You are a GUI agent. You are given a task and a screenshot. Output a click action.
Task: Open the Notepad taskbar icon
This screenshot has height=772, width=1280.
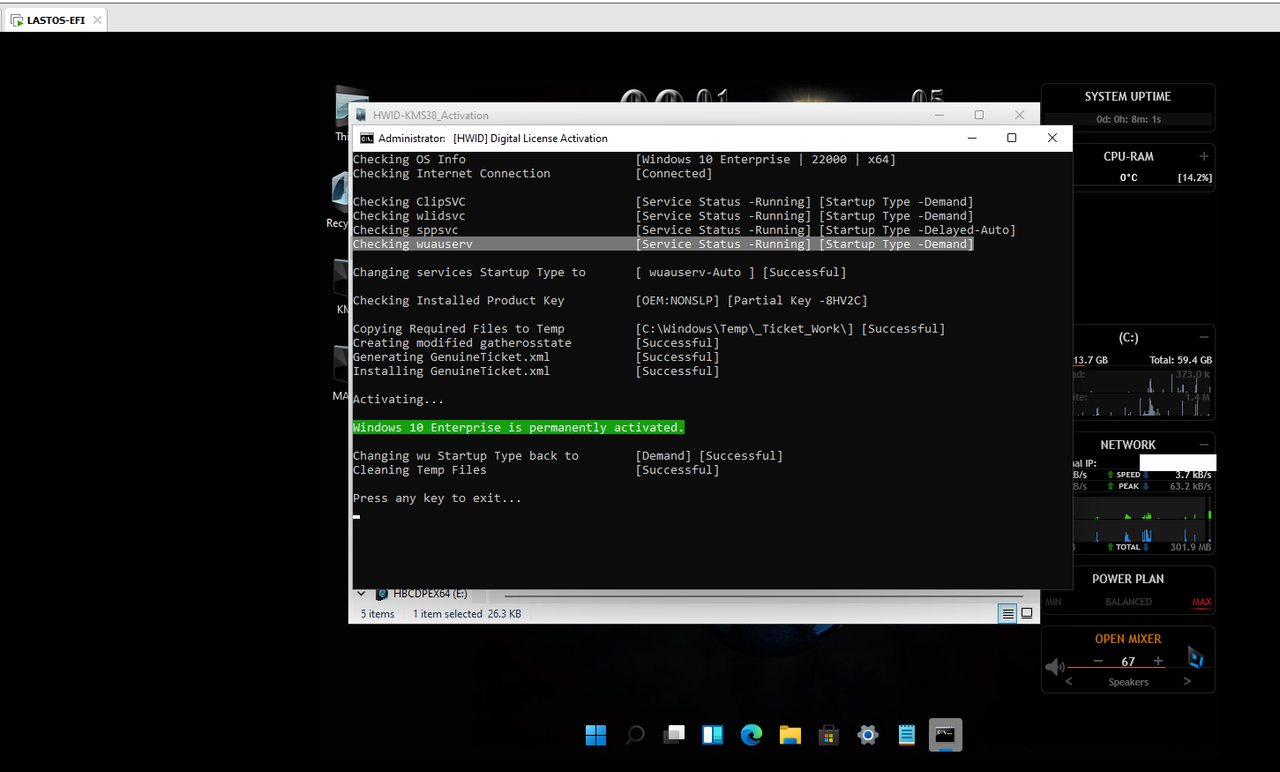click(x=906, y=736)
